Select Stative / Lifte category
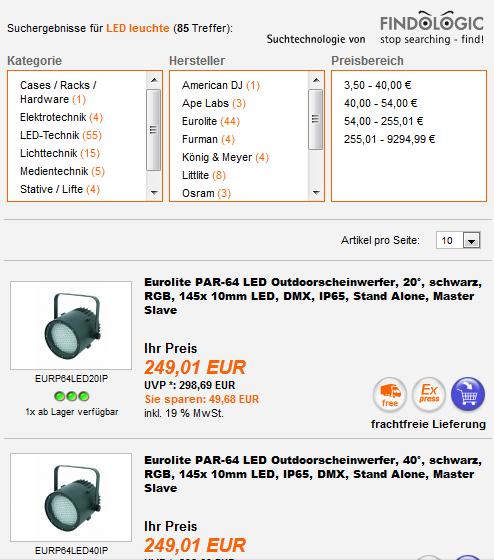This screenshot has height=560, width=494. pyautogui.click(x=60, y=189)
